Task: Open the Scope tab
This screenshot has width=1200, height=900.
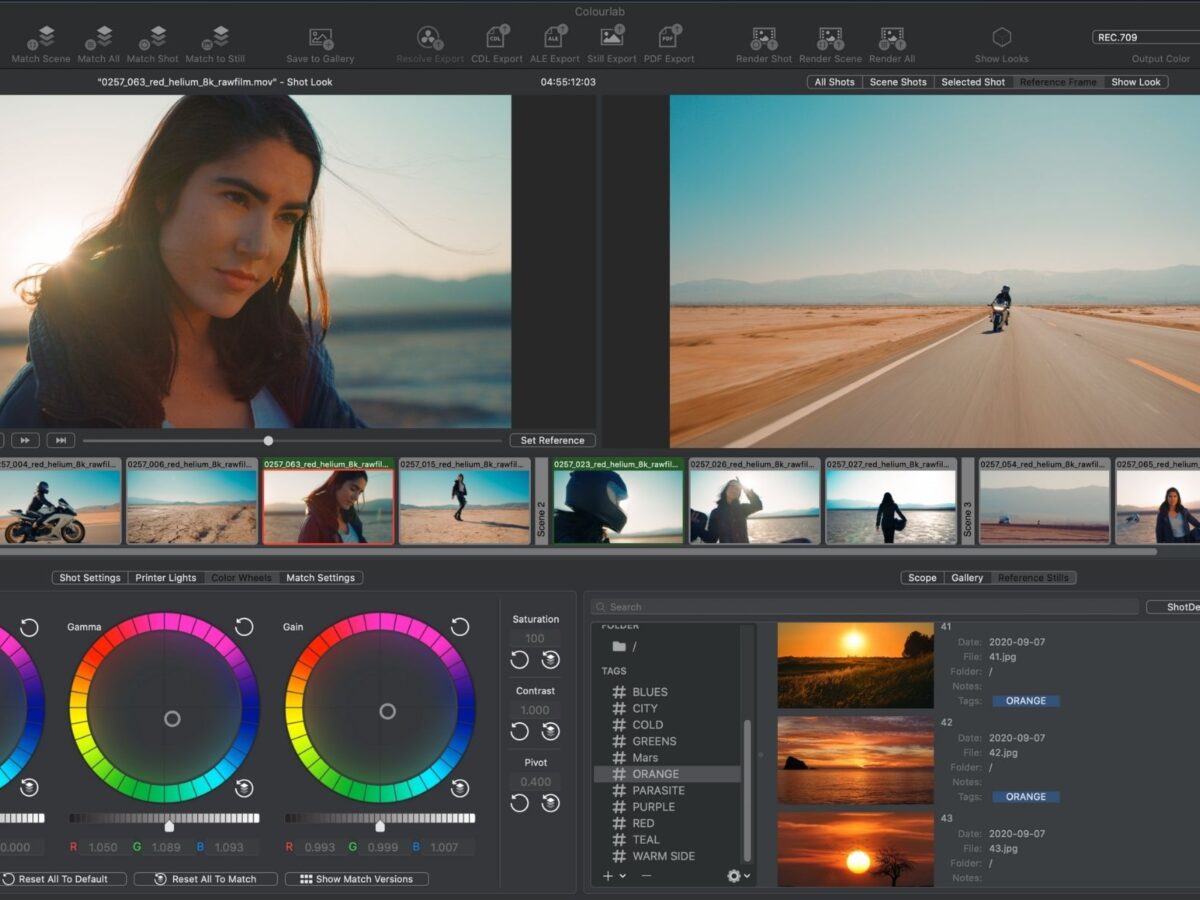Action: 922,578
